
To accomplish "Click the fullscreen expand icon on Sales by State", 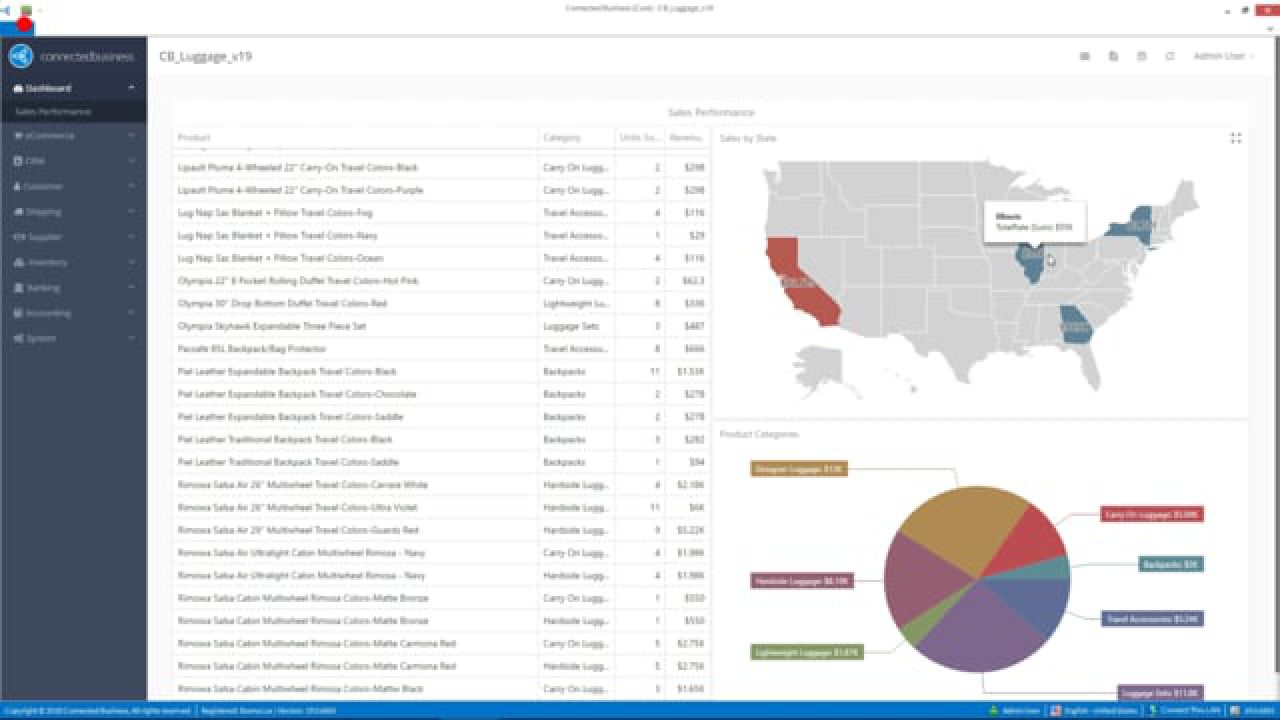I will point(1236,138).
